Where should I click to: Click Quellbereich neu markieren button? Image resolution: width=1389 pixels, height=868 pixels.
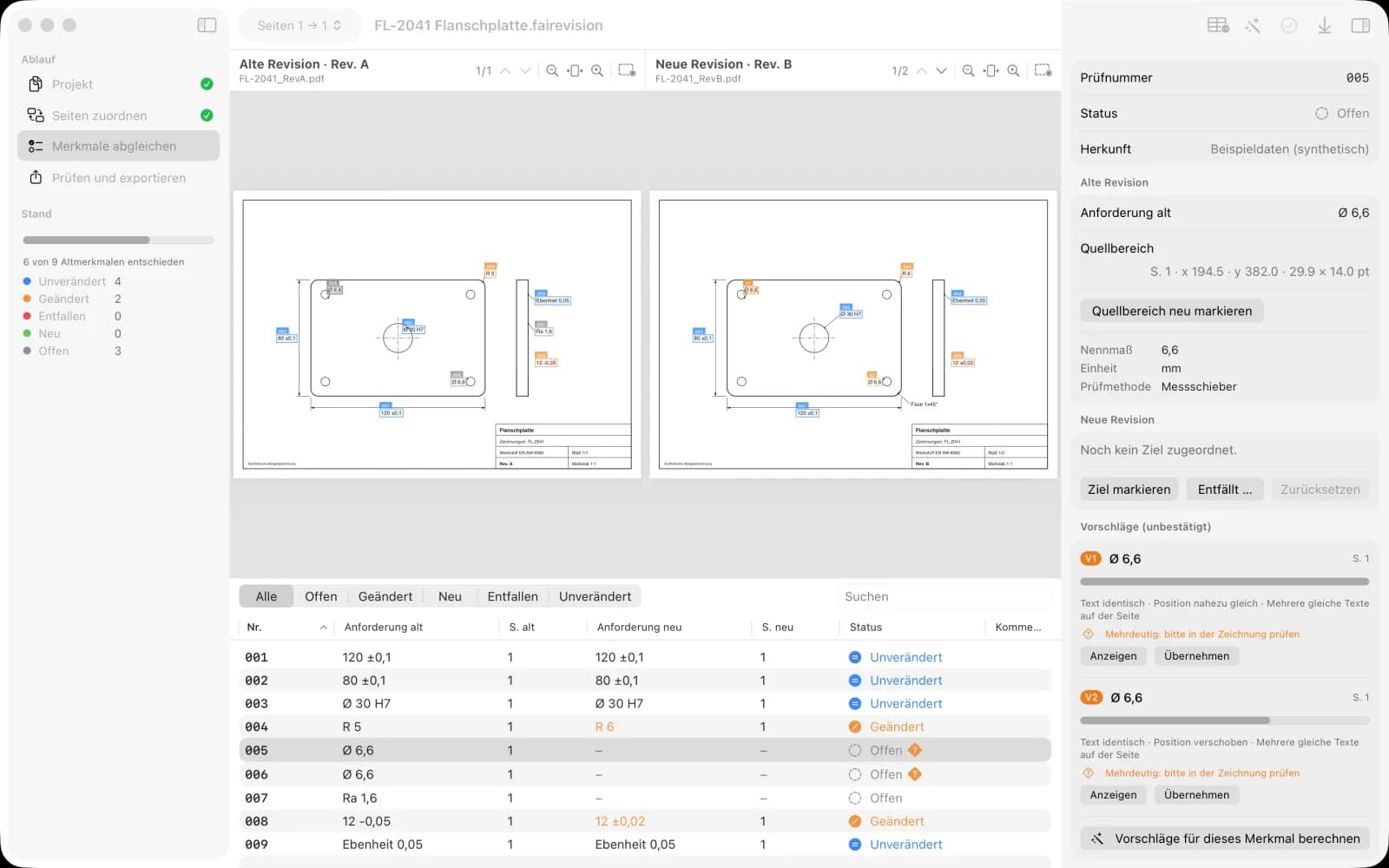1171,311
